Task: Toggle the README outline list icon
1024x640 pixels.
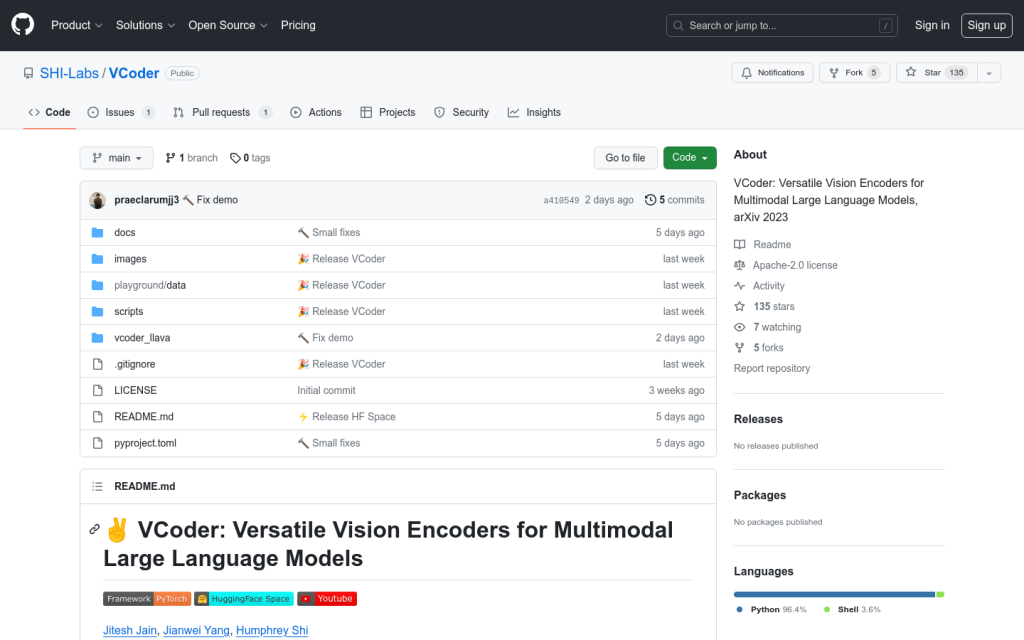Action: (97, 487)
